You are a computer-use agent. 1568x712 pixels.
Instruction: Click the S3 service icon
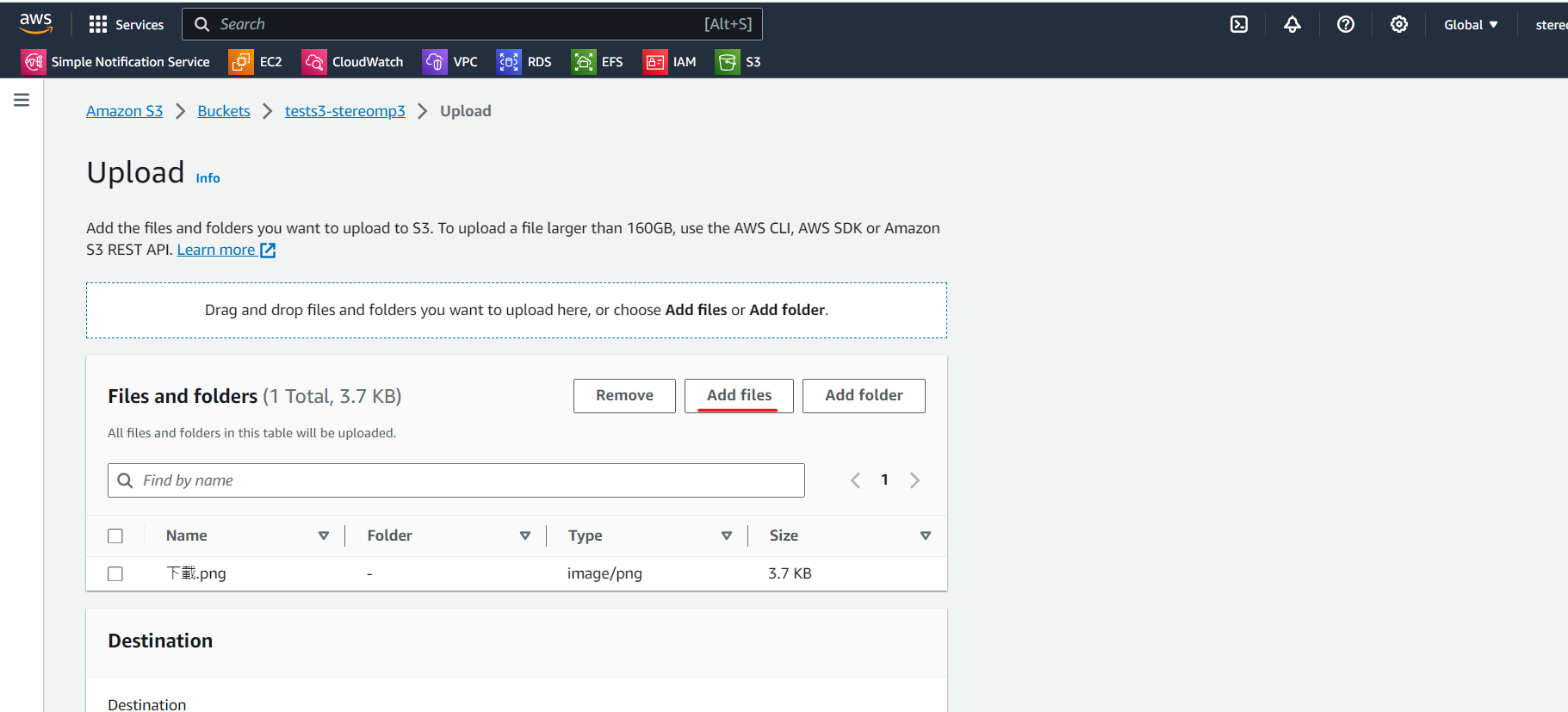pos(728,62)
